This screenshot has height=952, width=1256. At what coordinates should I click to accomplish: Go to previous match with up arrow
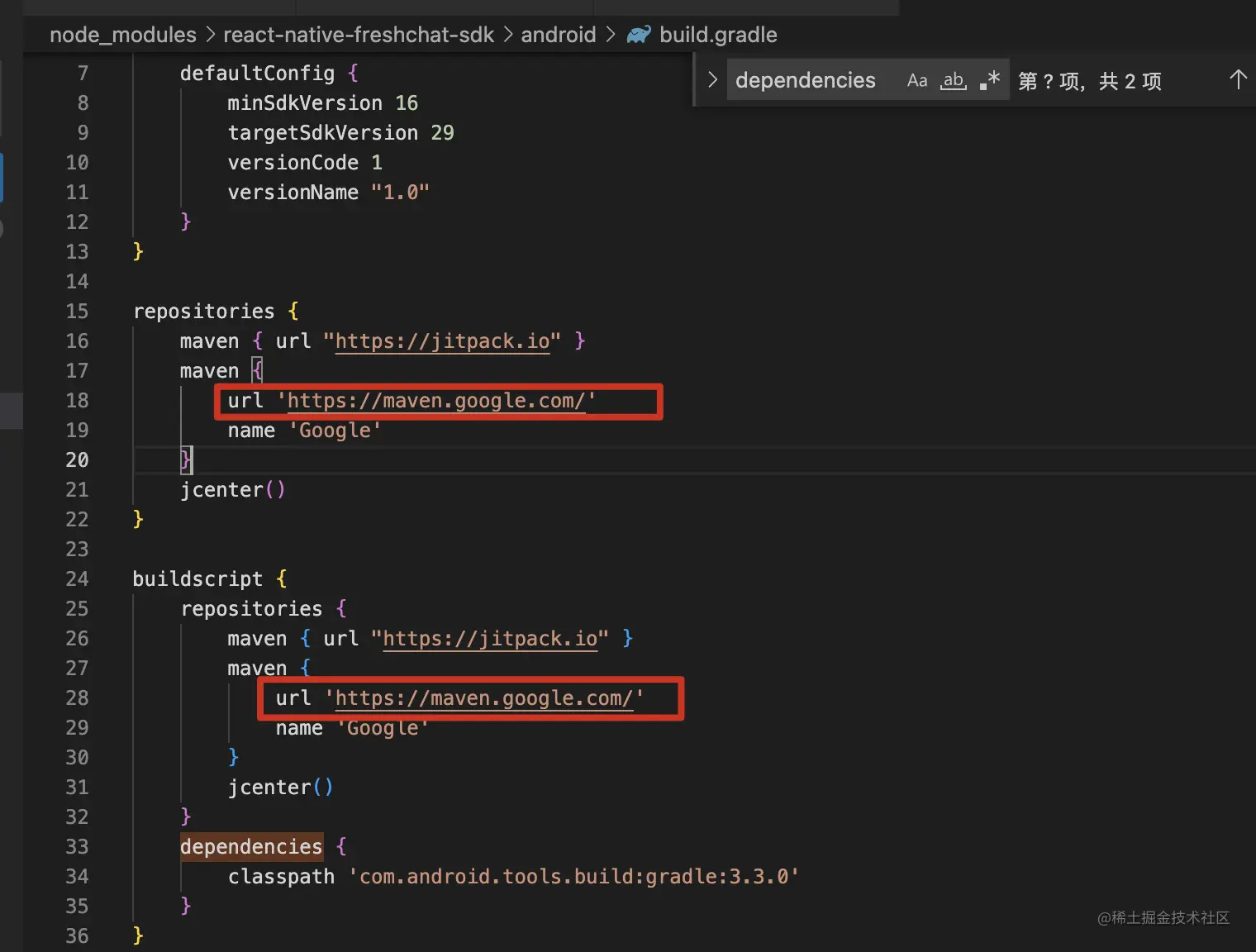[1237, 79]
